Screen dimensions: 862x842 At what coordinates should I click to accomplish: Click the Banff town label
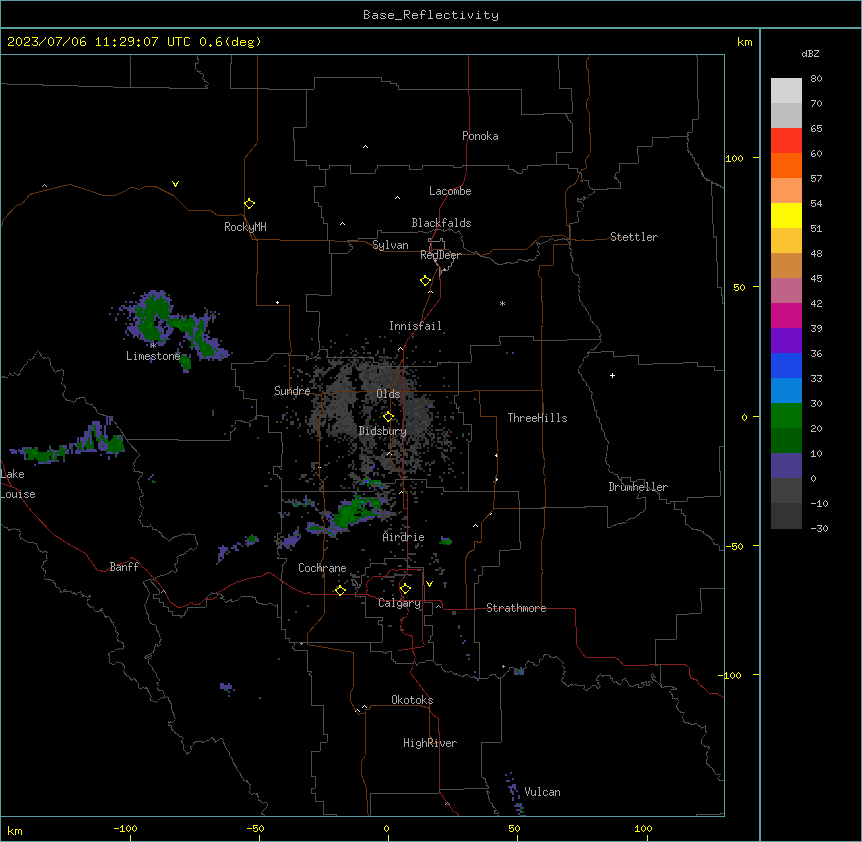click(124, 567)
